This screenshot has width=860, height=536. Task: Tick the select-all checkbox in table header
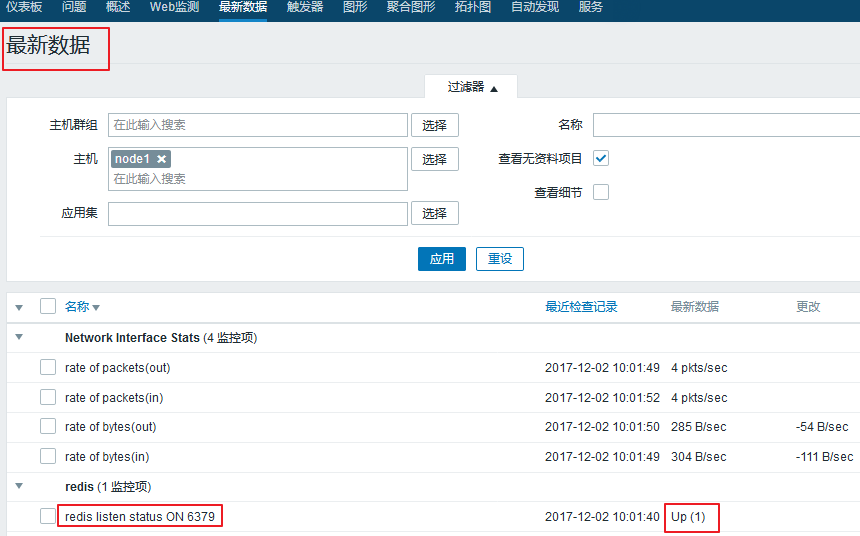tap(48, 306)
